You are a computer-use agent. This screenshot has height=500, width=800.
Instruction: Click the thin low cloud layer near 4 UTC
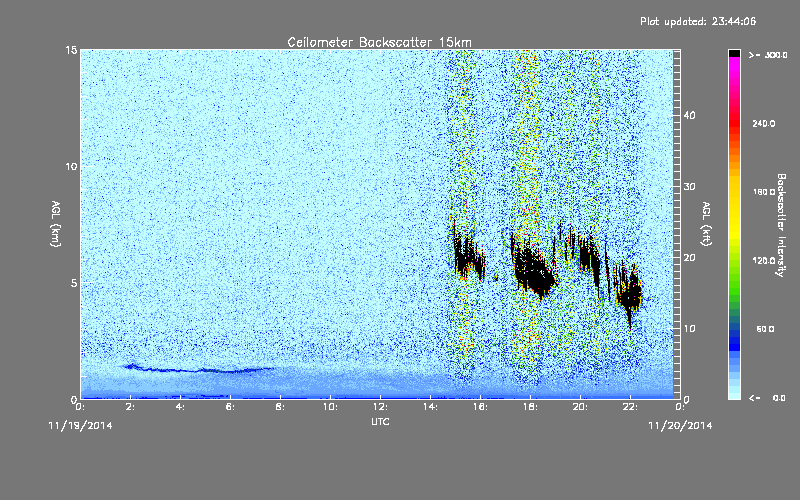tap(199, 369)
